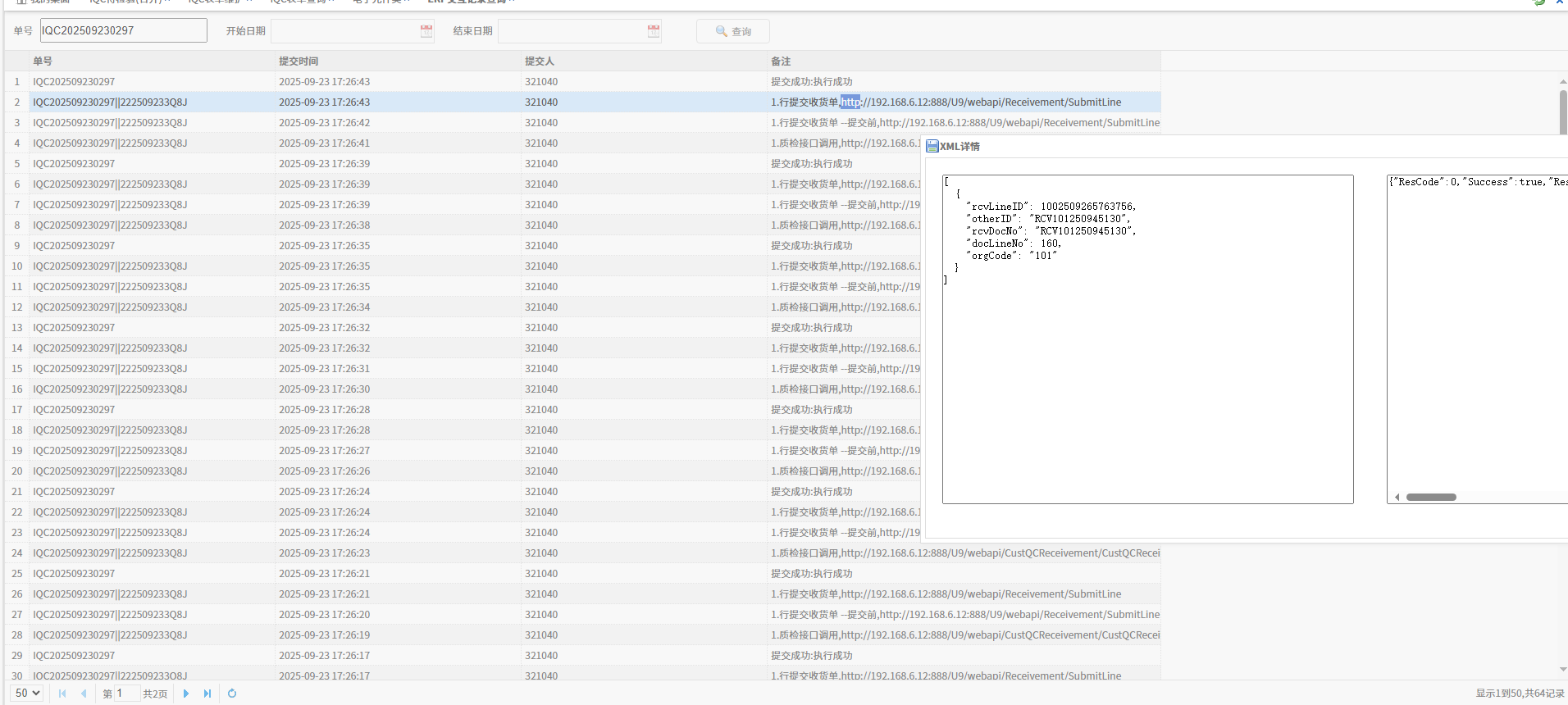Expand the 50 rows-per-page dropdown
The width and height of the screenshot is (1568, 705).
coord(28,694)
